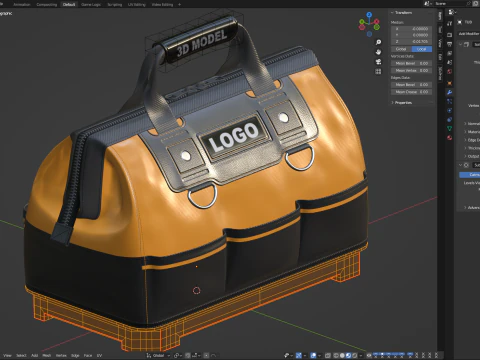The image size is (480, 360).
Task: Click the pan view hand icon
Action: [378, 52]
